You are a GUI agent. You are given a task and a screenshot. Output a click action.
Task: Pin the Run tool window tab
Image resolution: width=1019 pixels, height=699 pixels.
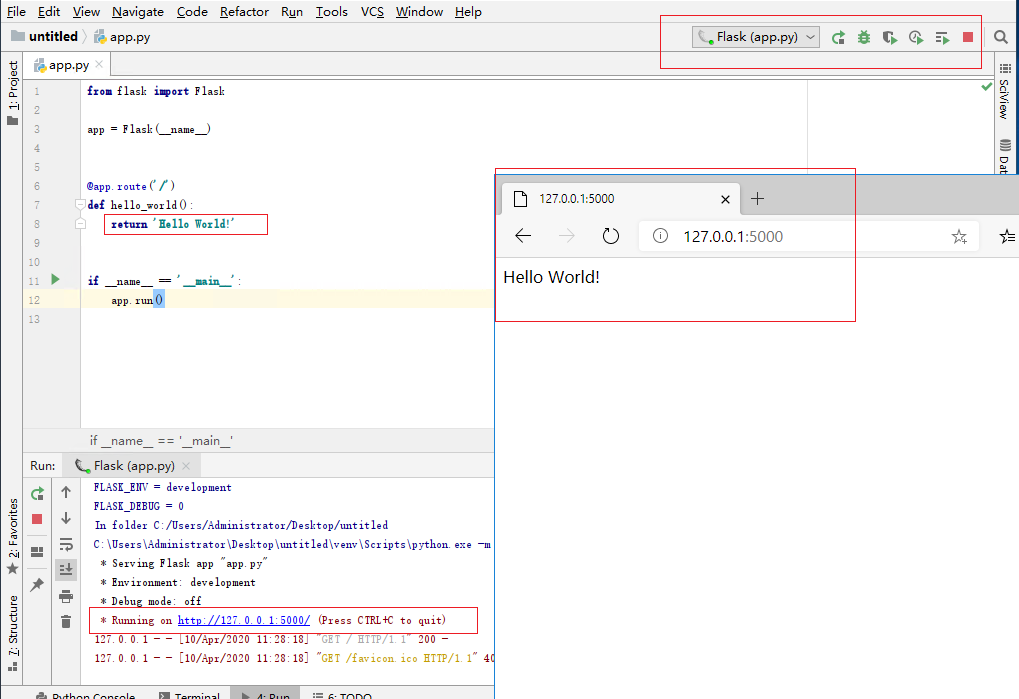point(37,583)
